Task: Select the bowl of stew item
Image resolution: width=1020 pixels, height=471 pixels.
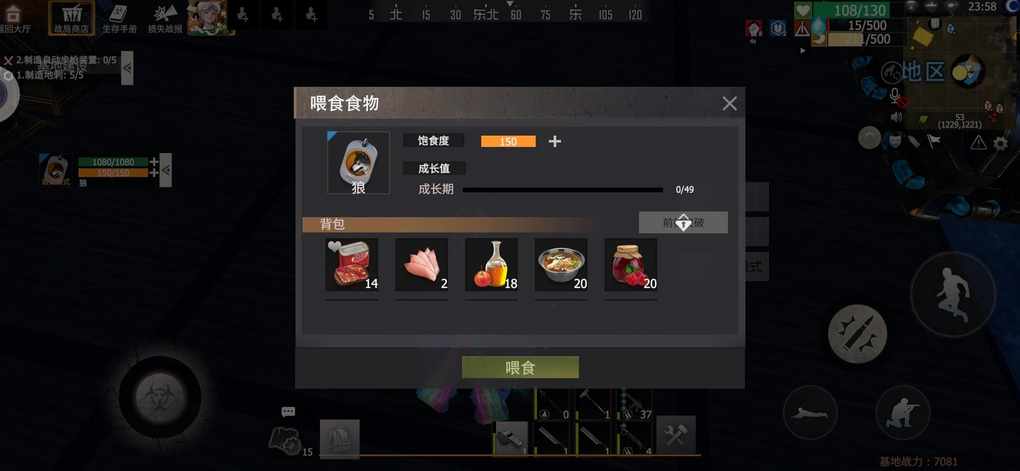Action: pyautogui.click(x=561, y=264)
